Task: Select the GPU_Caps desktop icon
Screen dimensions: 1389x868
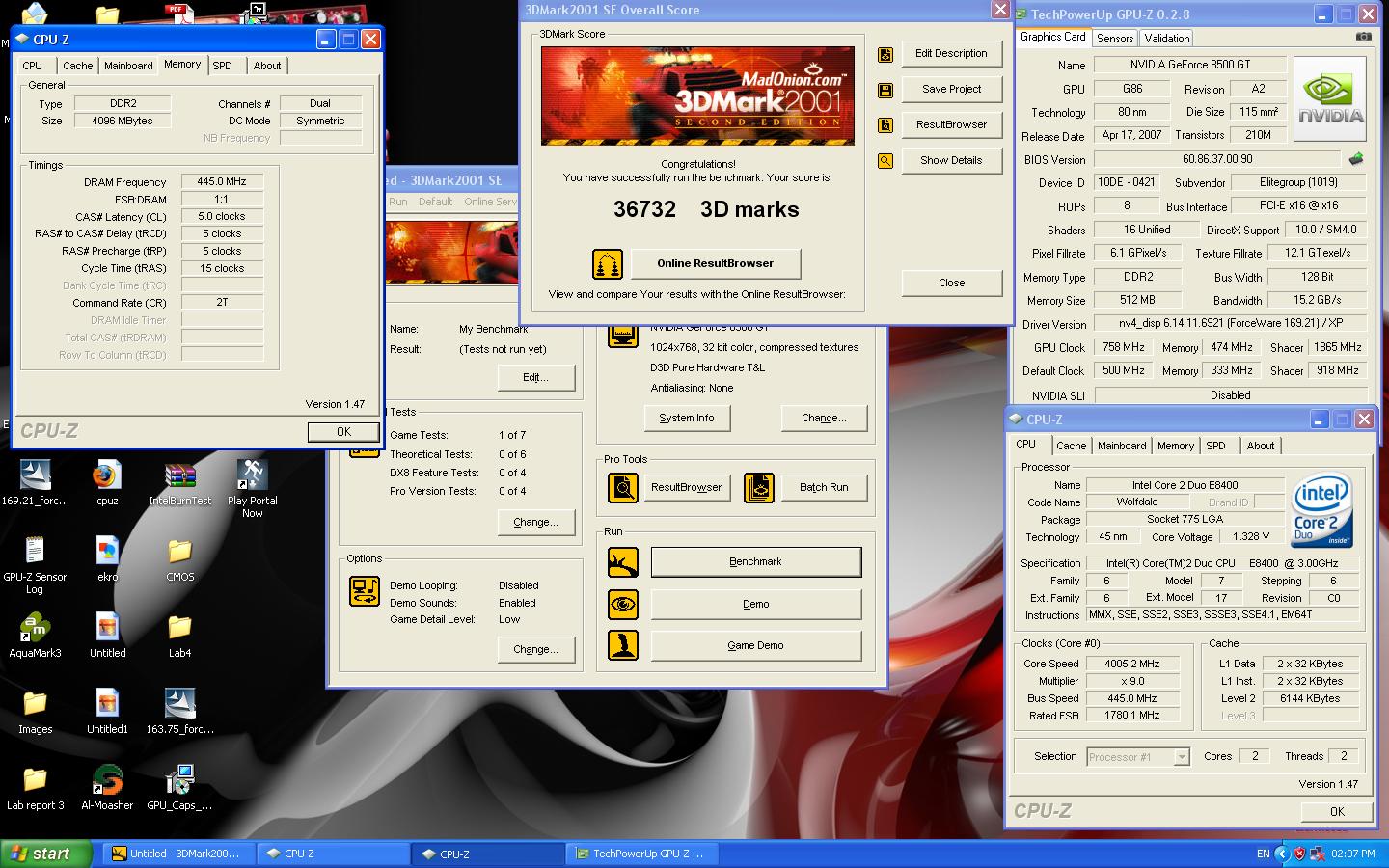Action: pyautogui.click(x=179, y=788)
